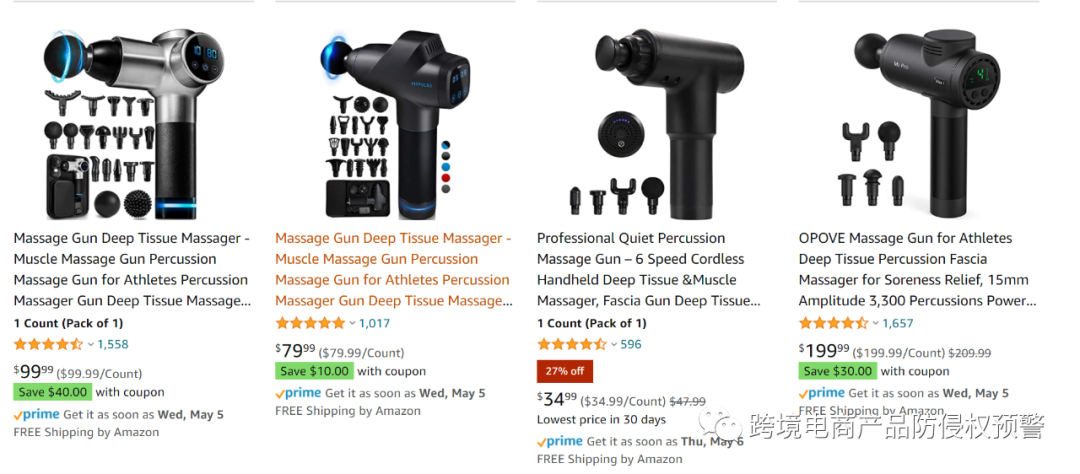This screenshot has height=474, width=1080.
Task: Open the orange highlighted Massage Gun title link
Action: [393, 269]
